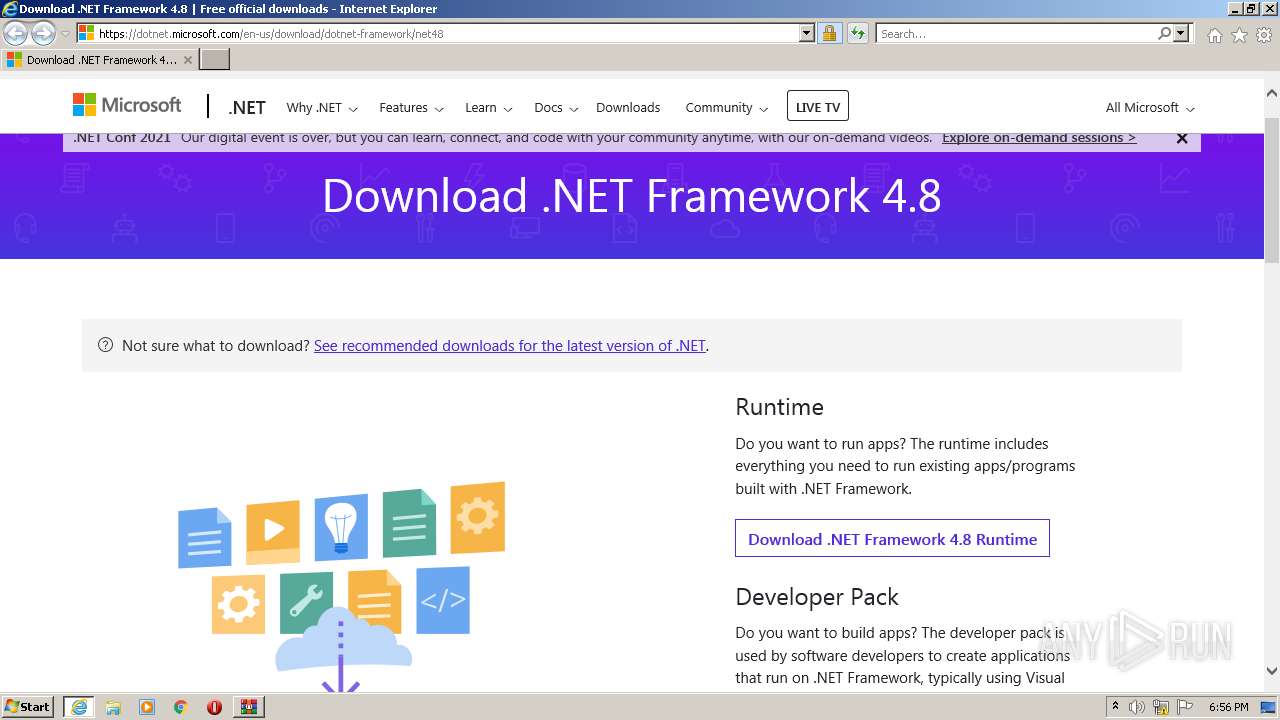Open recommended downloads for latest .NET link
Viewport: 1280px width, 720px height.
click(x=510, y=346)
